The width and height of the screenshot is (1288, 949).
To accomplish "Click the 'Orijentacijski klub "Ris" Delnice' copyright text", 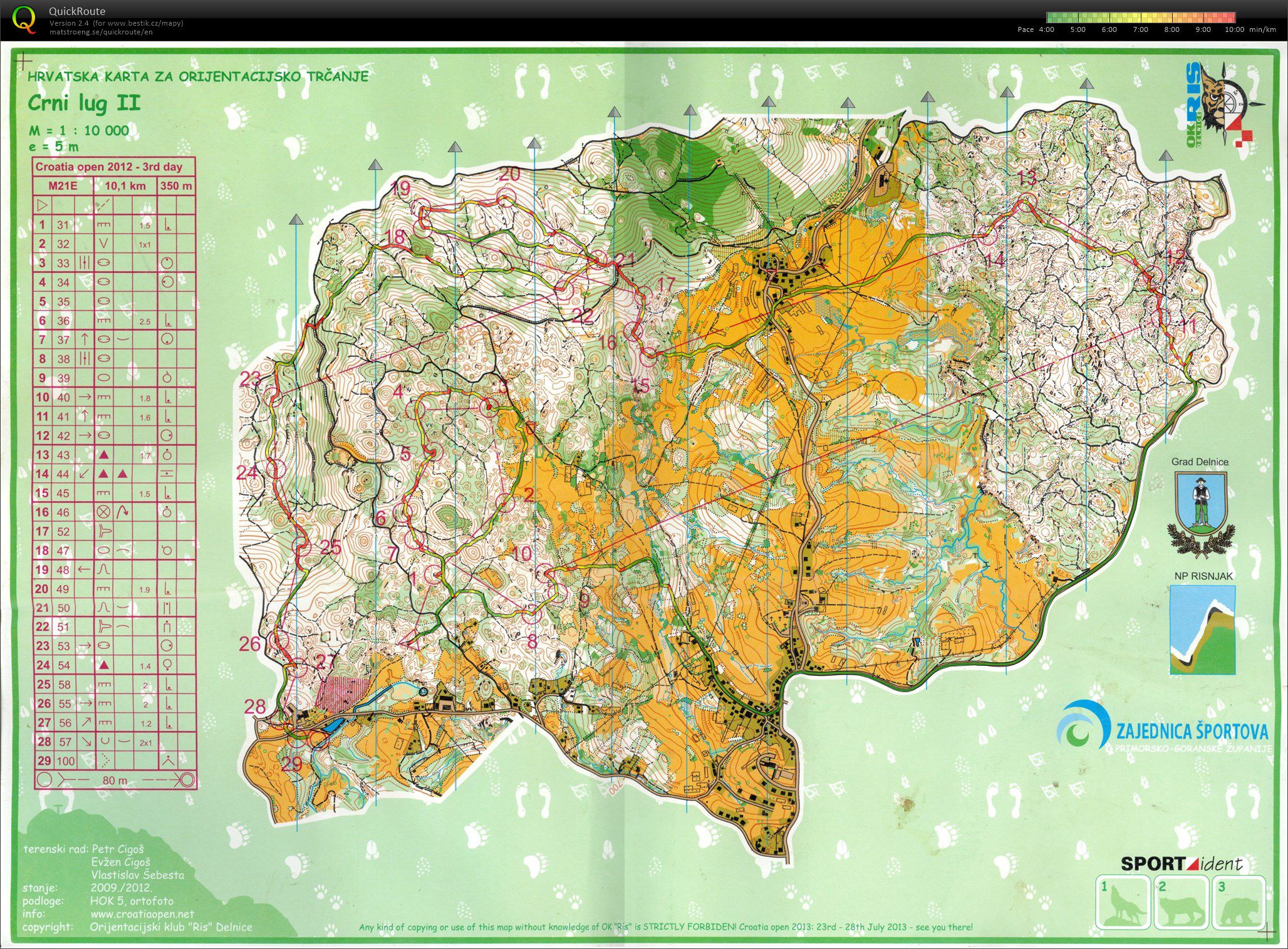I will click(x=171, y=927).
